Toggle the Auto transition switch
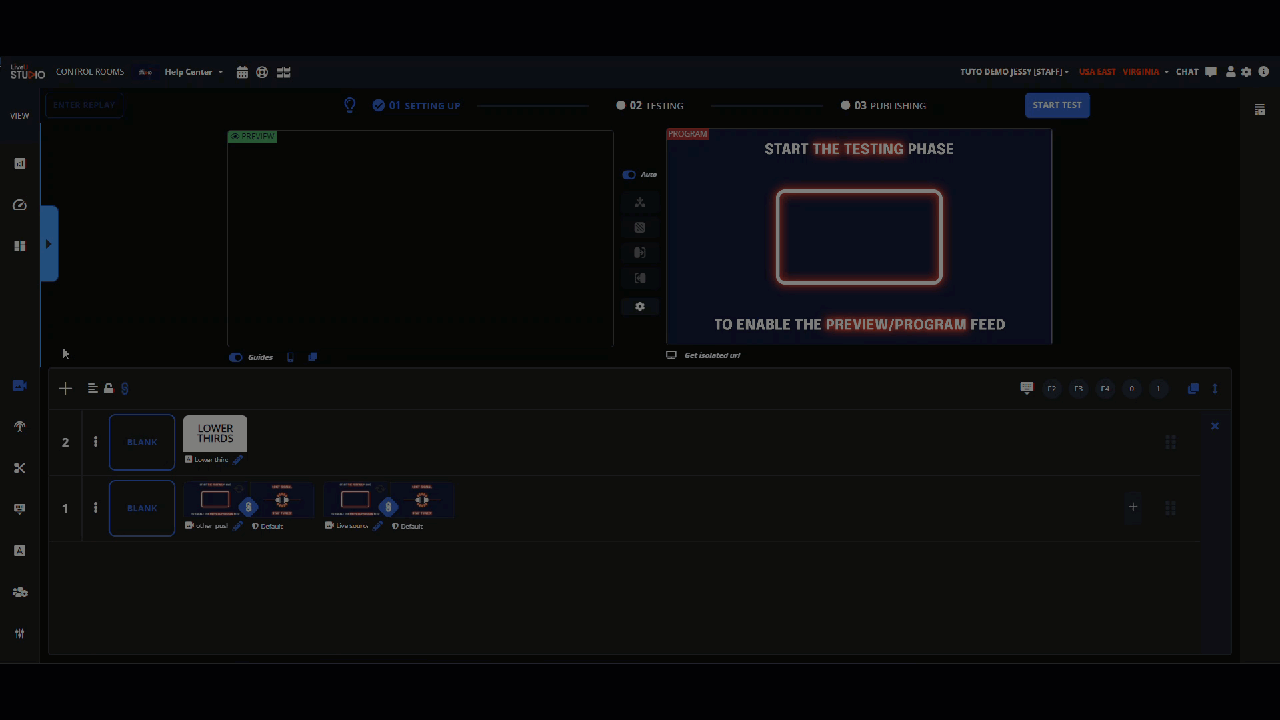 pos(629,174)
